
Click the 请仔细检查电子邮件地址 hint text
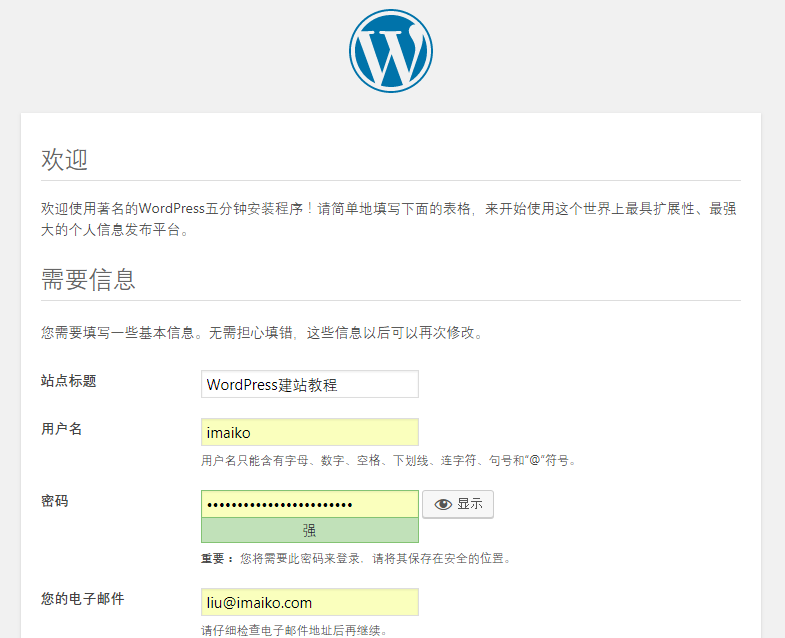tap(294, 630)
